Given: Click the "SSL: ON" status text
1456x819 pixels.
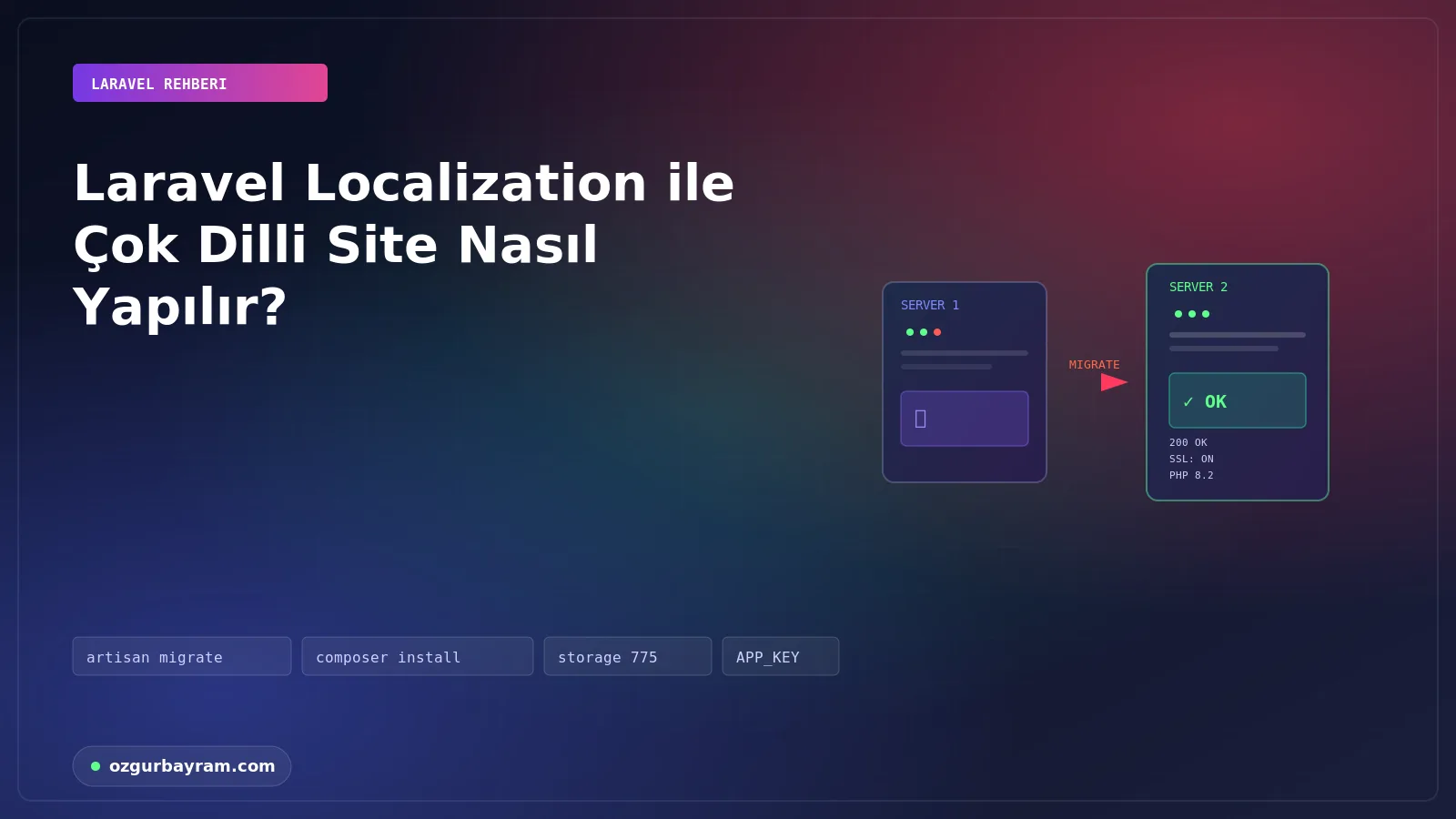Looking at the screenshot, I should pyautogui.click(x=1191, y=459).
